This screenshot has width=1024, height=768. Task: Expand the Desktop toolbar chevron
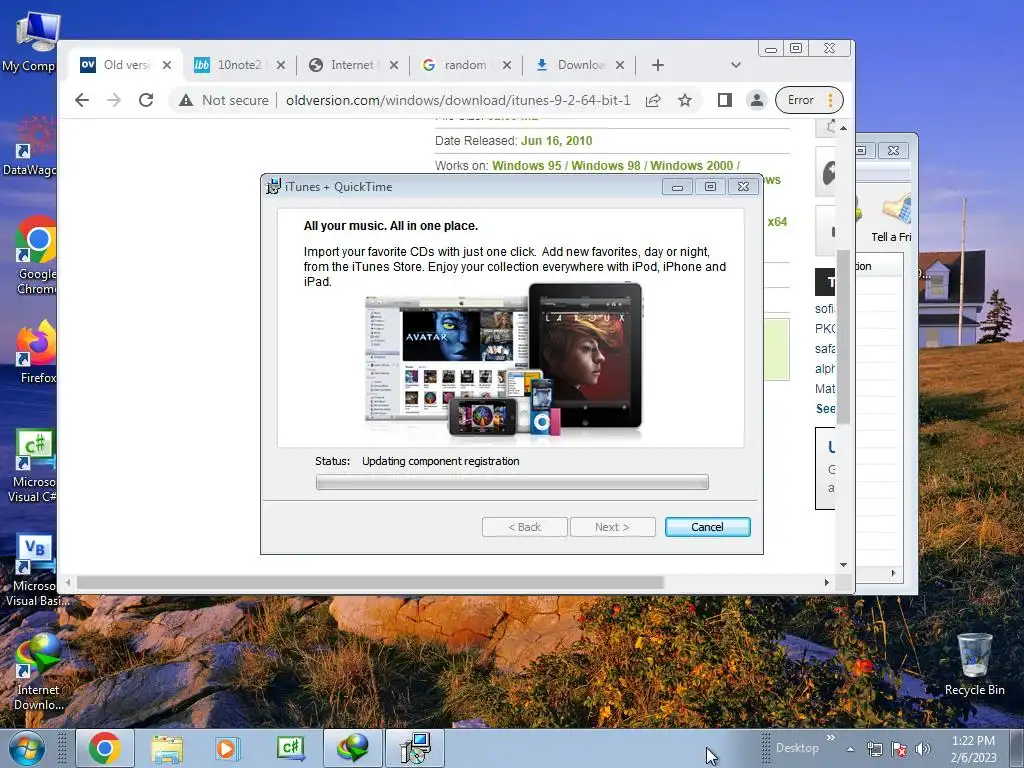point(831,738)
